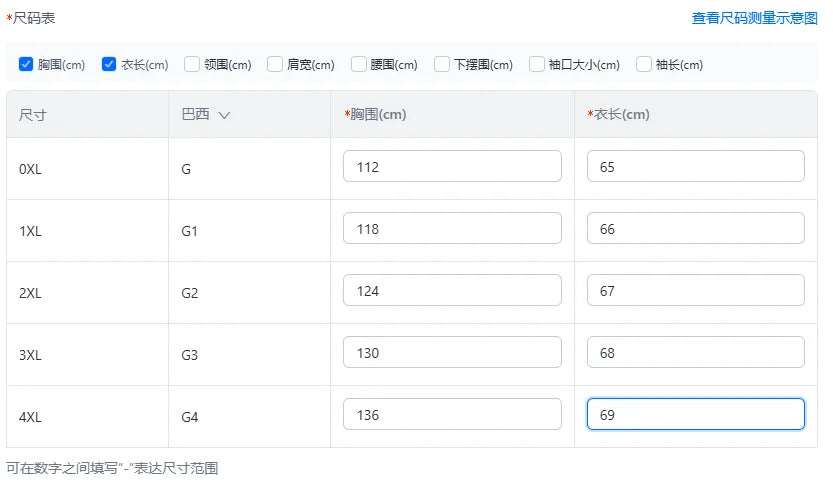Tick the 腰围(cm) checkbox
The height and width of the screenshot is (488, 833).
pos(359,65)
